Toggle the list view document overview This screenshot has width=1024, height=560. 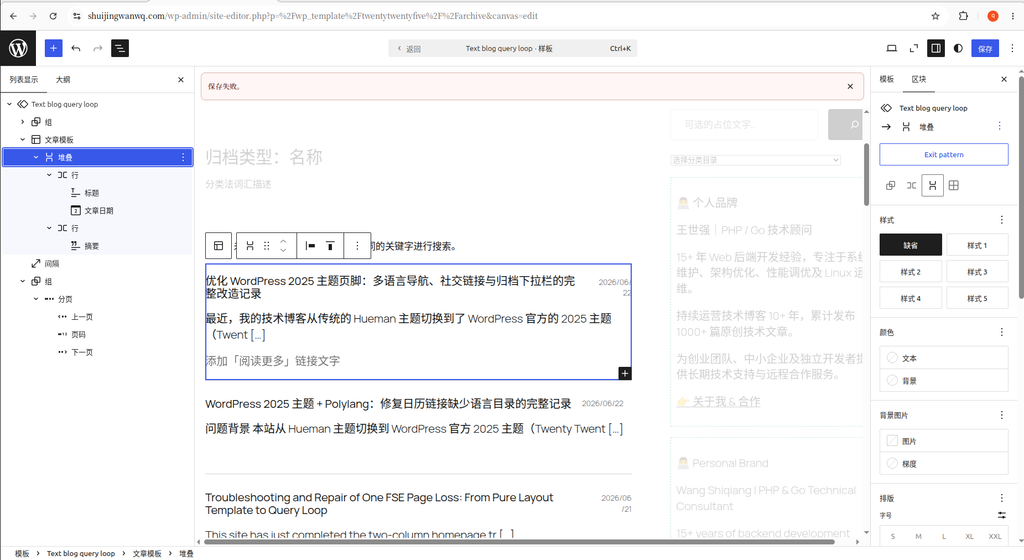click(120, 48)
